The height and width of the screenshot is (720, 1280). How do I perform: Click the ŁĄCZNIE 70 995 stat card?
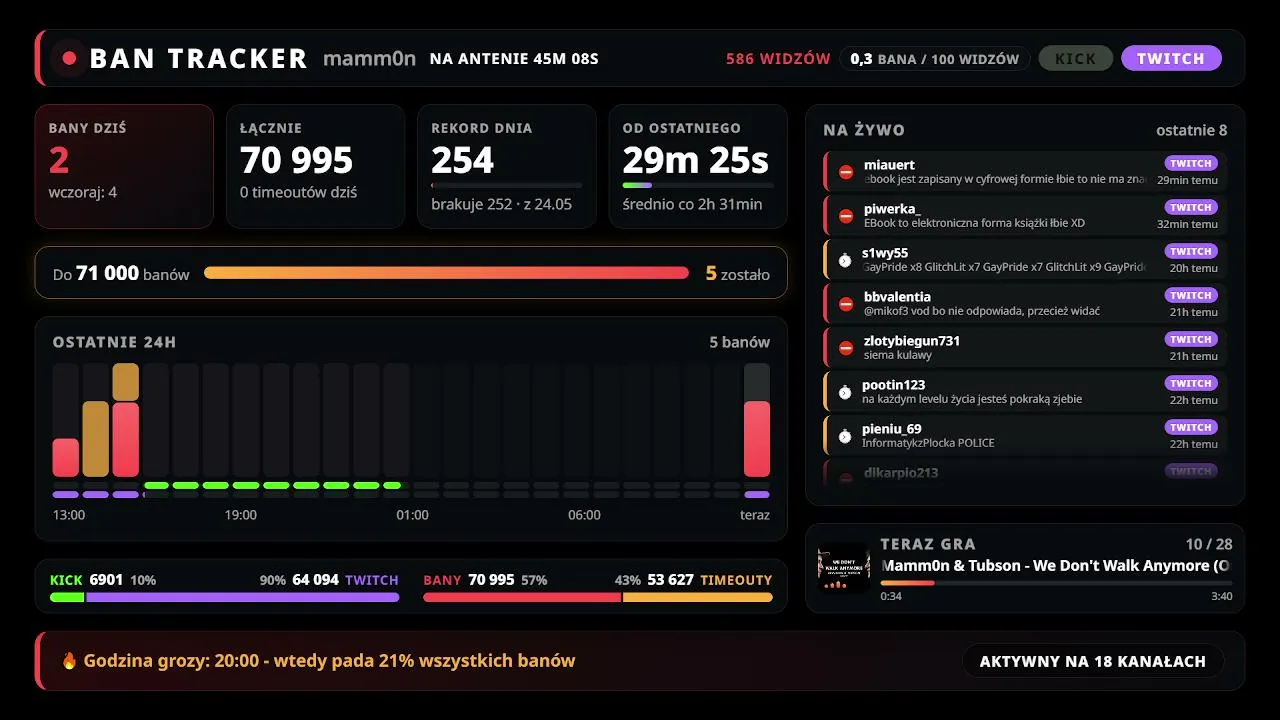[316, 167]
